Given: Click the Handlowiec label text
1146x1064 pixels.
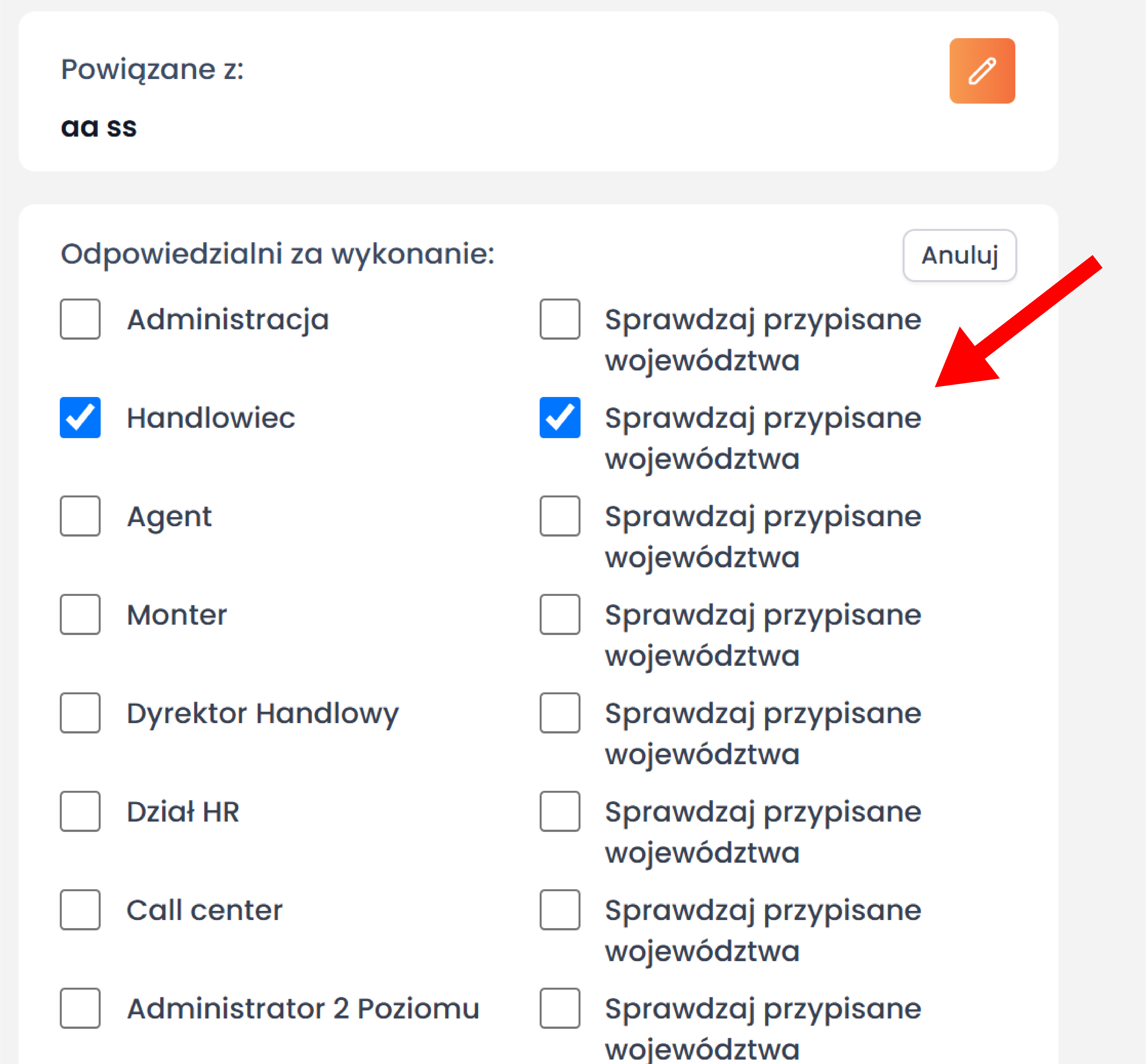Looking at the screenshot, I should coord(211,418).
